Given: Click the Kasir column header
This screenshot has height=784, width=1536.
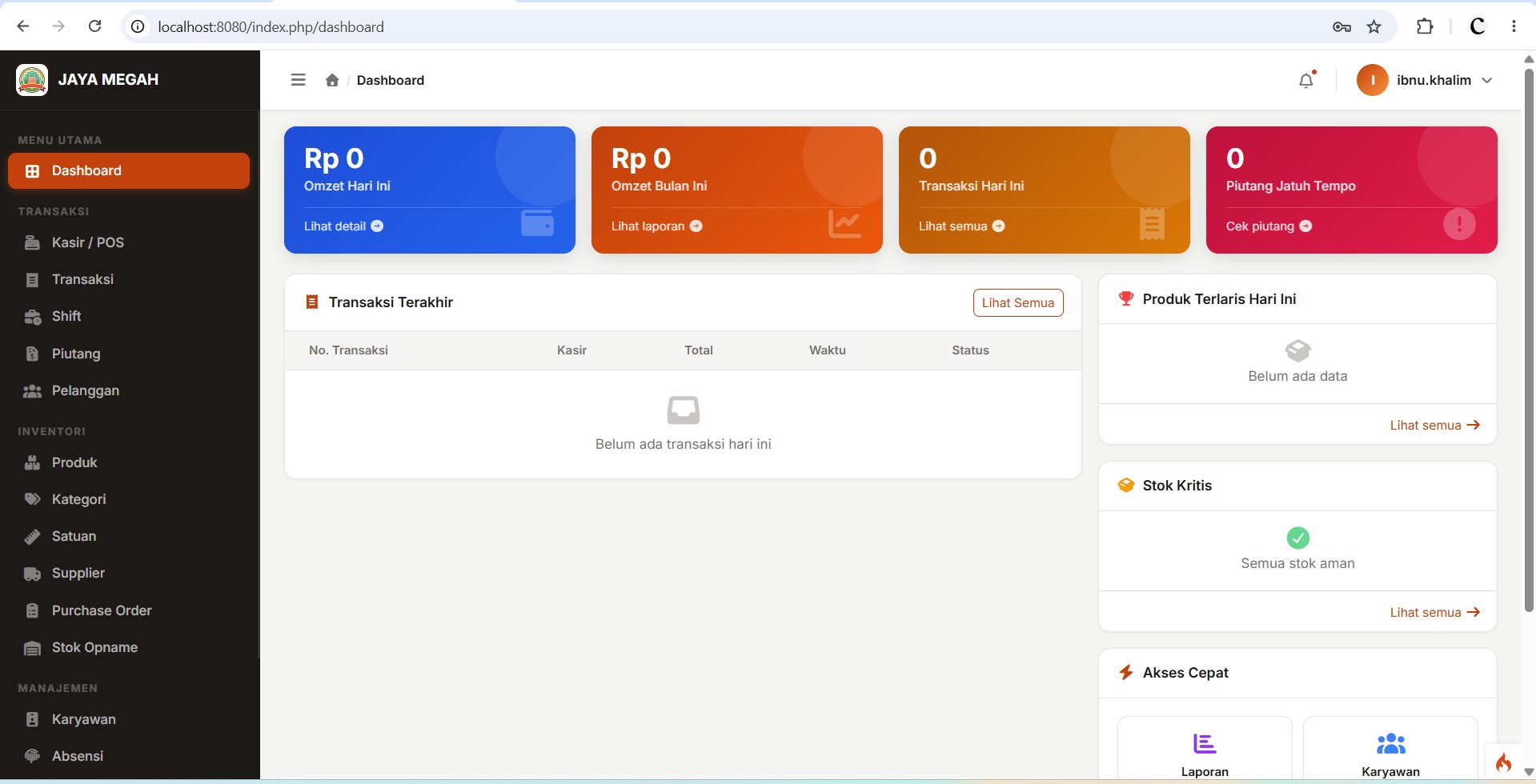Looking at the screenshot, I should tap(571, 350).
